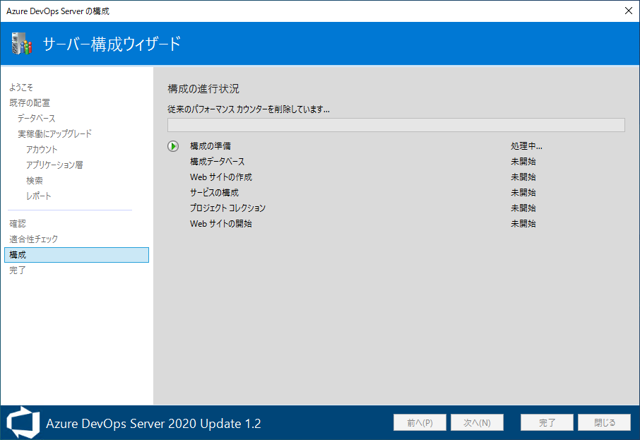Click 処理中... status text
Image resolution: width=640 pixels, height=440 pixels.
pos(526,146)
